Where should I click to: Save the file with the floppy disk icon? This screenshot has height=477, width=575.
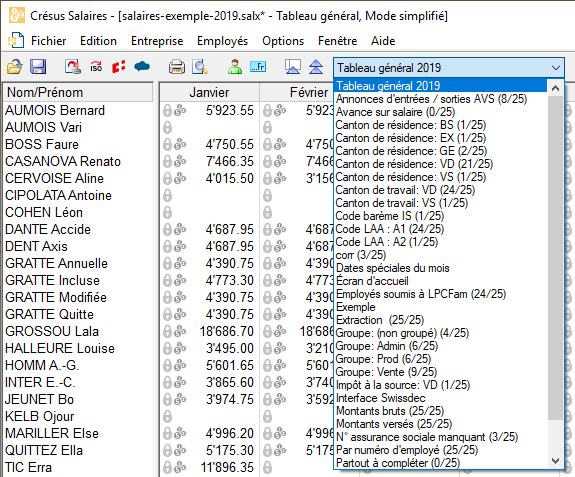tap(38, 67)
